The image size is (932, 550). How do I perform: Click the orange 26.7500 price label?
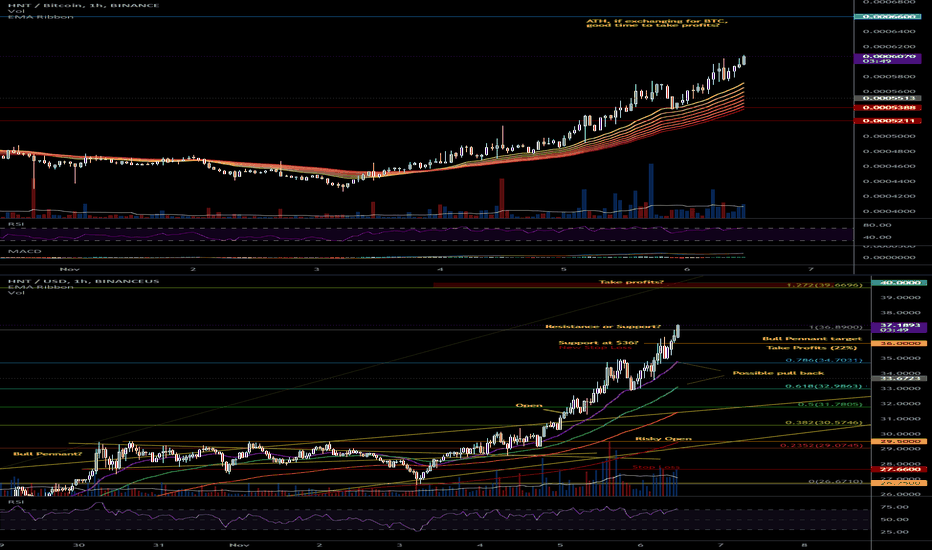click(x=899, y=483)
